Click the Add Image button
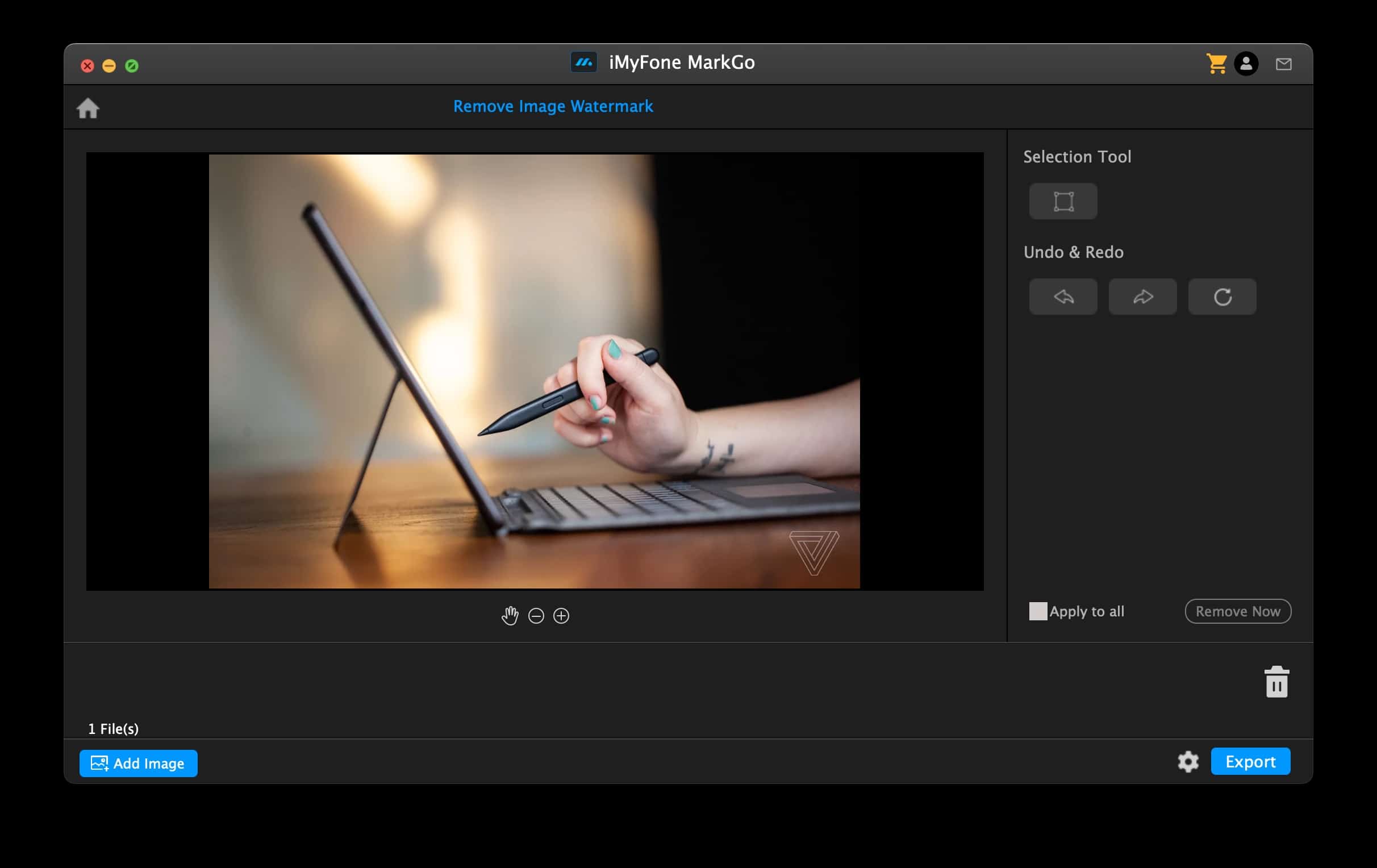The width and height of the screenshot is (1377, 868). click(x=139, y=763)
